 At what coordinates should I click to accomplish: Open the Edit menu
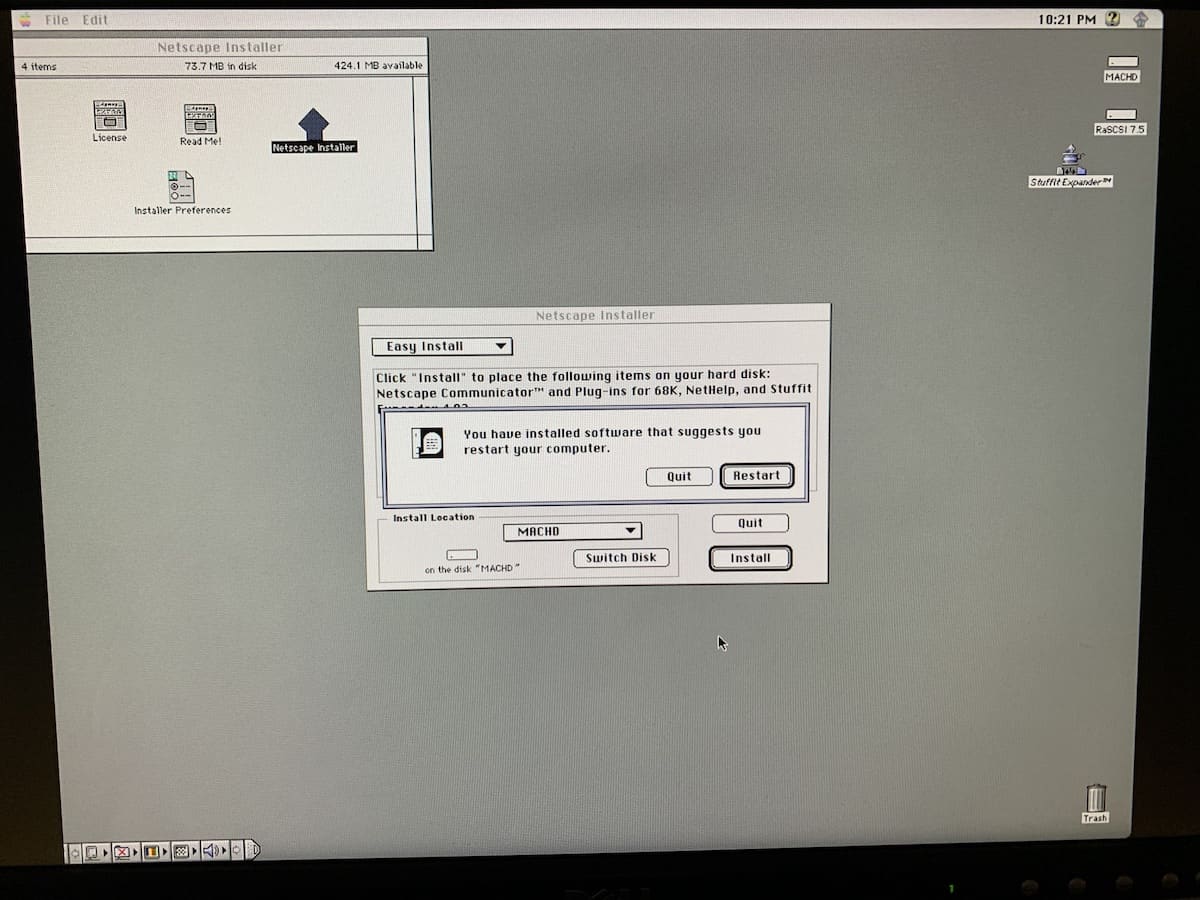tap(95, 20)
